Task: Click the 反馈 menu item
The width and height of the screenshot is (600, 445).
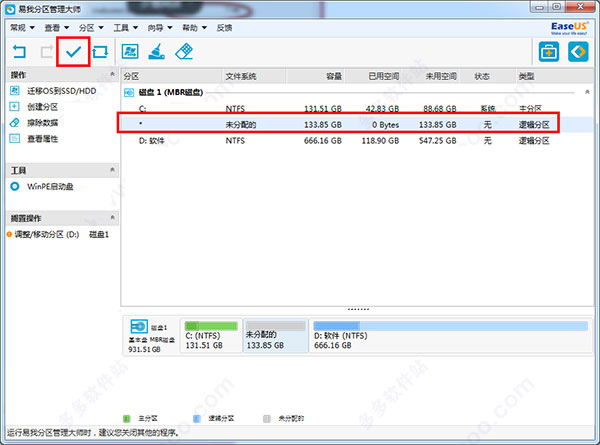Action: (224, 28)
